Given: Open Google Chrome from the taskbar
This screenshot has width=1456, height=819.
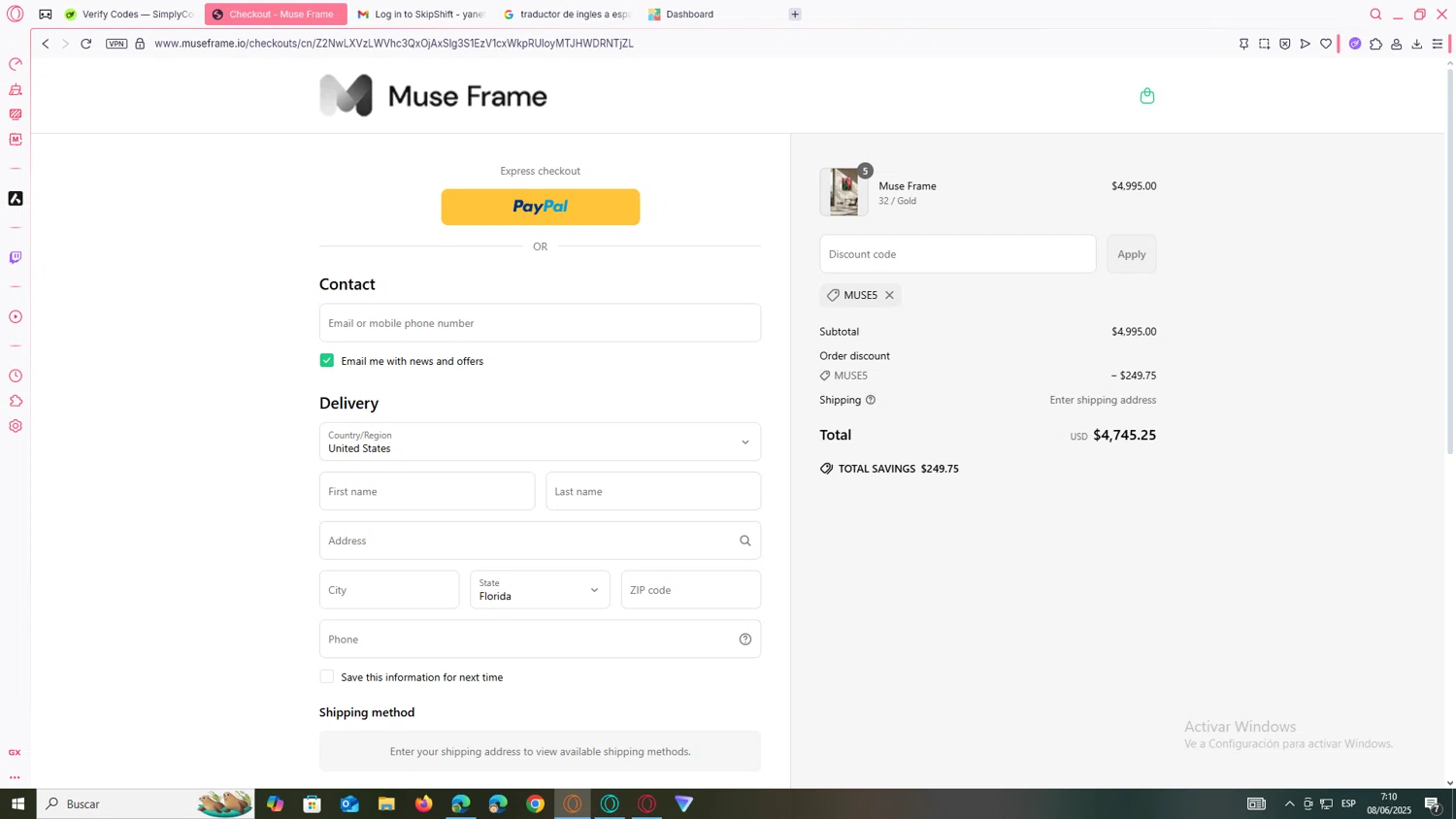Looking at the screenshot, I should pyautogui.click(x=535, y=803).
